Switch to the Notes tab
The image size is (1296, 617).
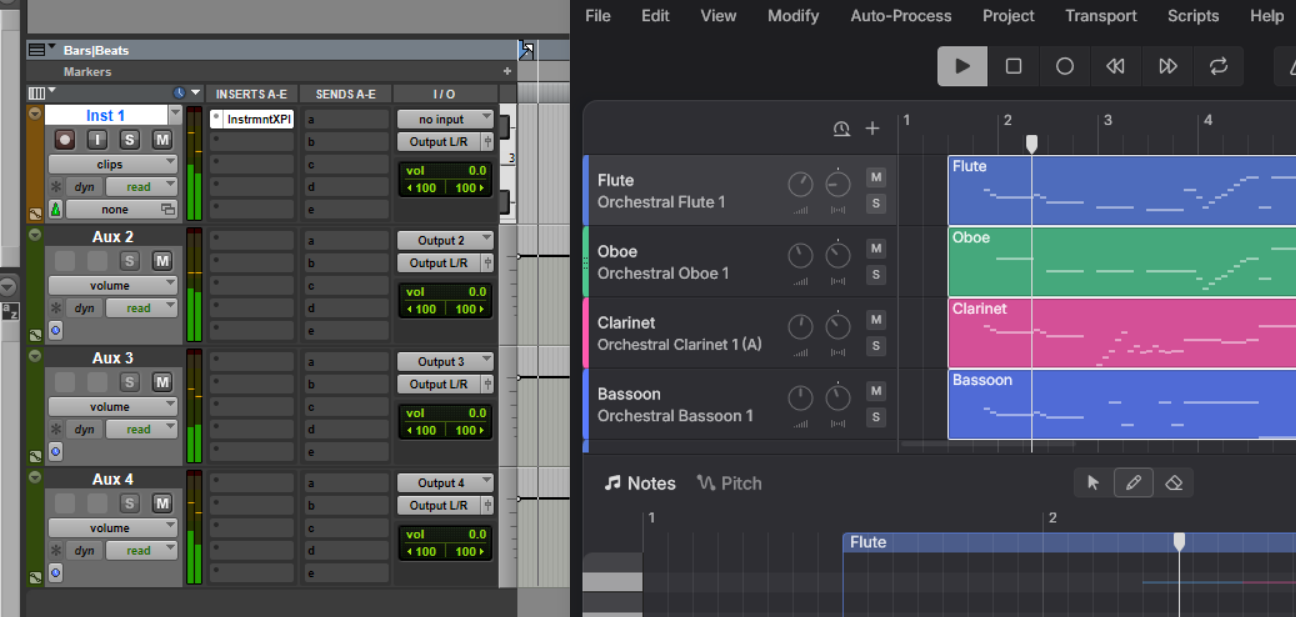click(x=640, y=483)
